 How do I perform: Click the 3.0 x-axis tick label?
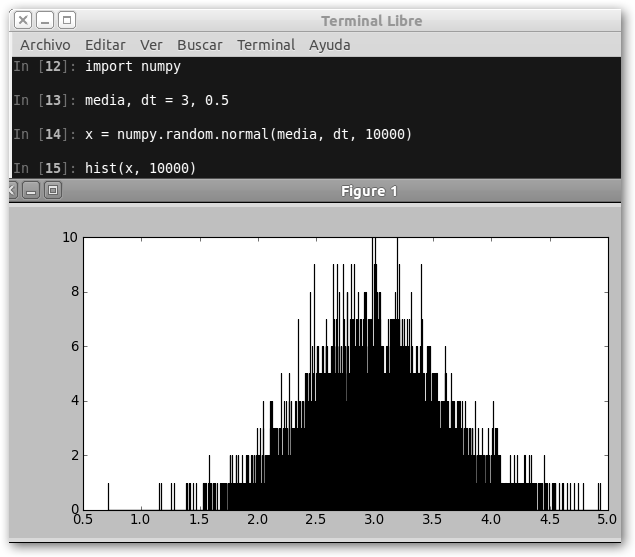coord(374,521)
